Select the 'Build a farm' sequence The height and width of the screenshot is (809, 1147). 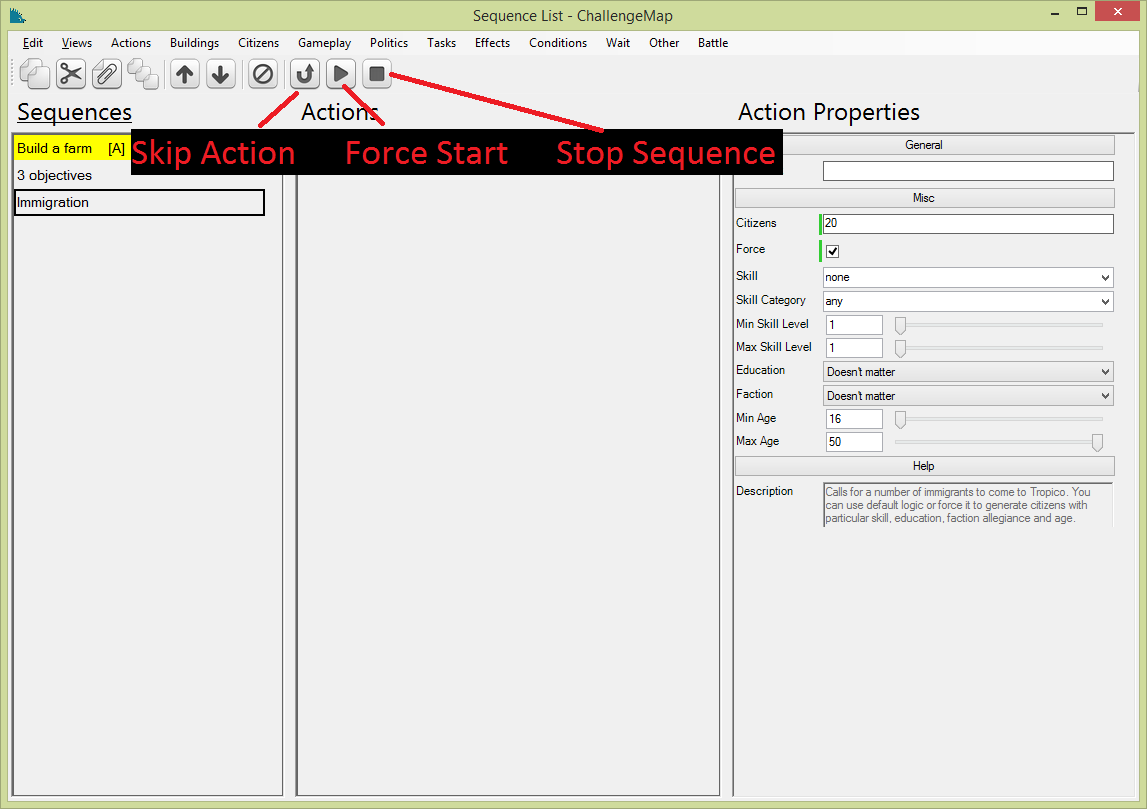point(72,148)
